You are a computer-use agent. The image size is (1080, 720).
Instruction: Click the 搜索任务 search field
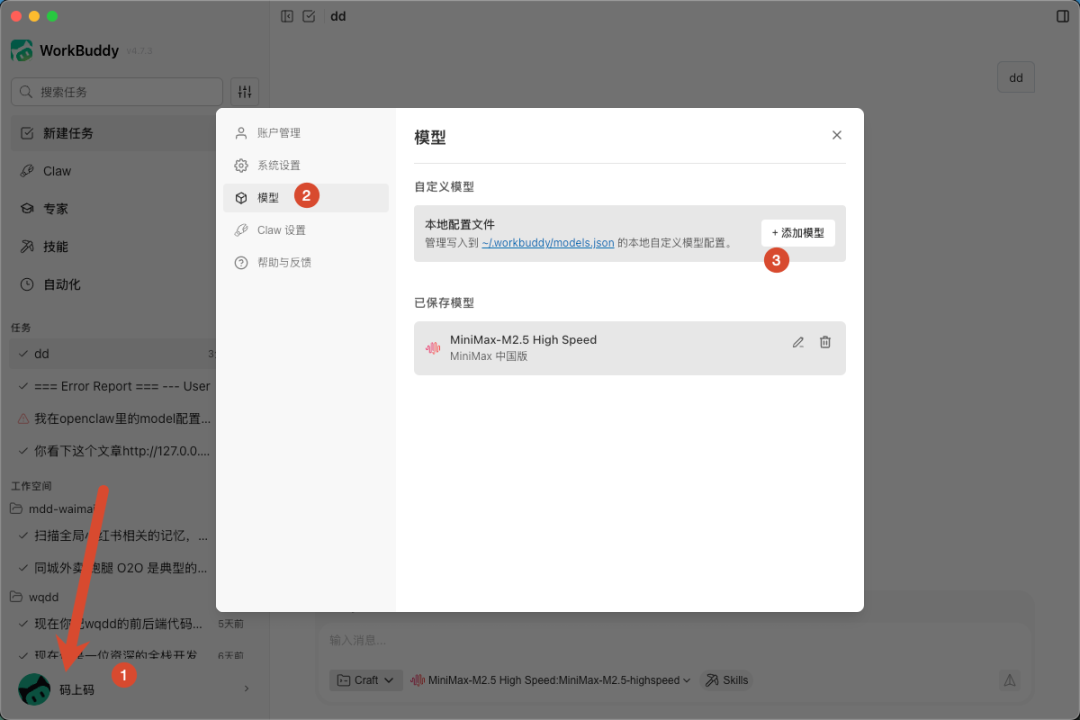click(116, 91)
